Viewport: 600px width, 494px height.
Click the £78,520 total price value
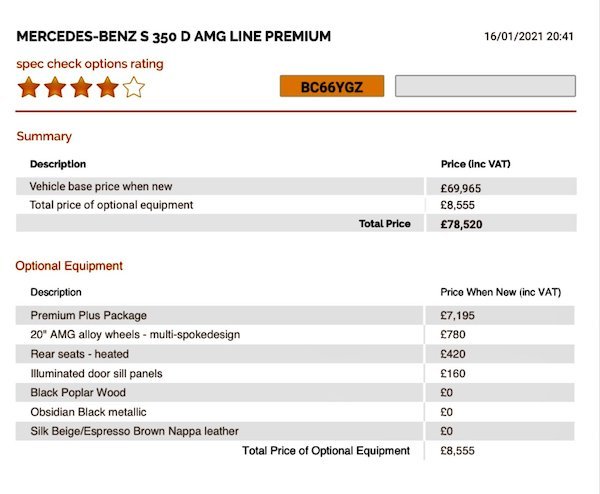point(462,224)
